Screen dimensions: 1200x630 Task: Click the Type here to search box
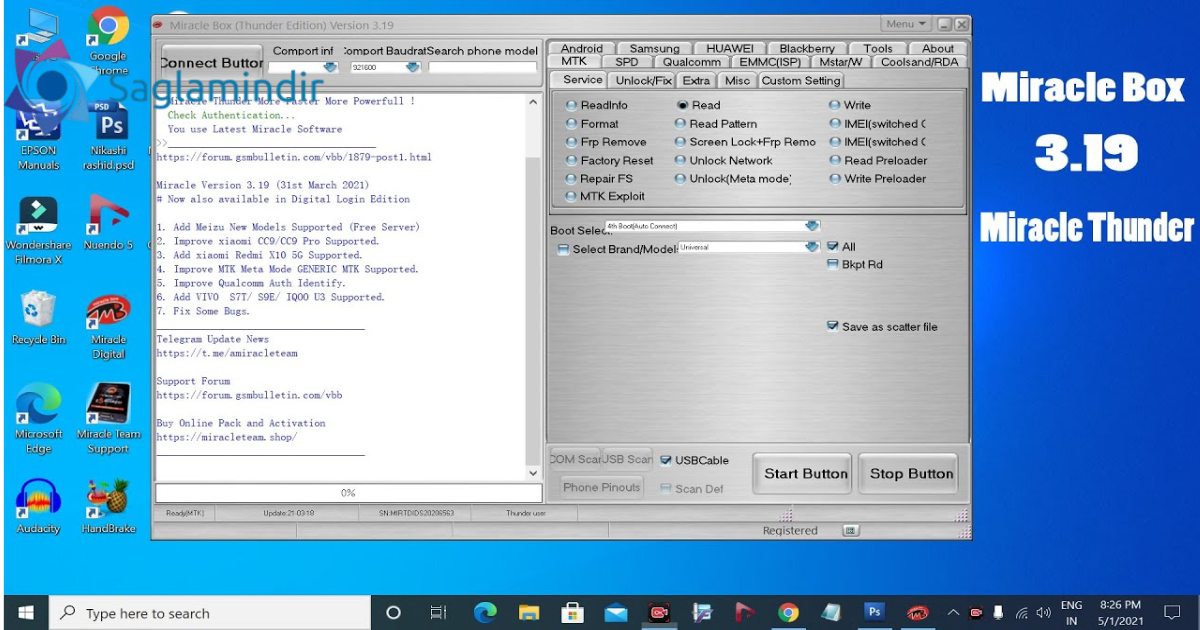click(211, 612)
